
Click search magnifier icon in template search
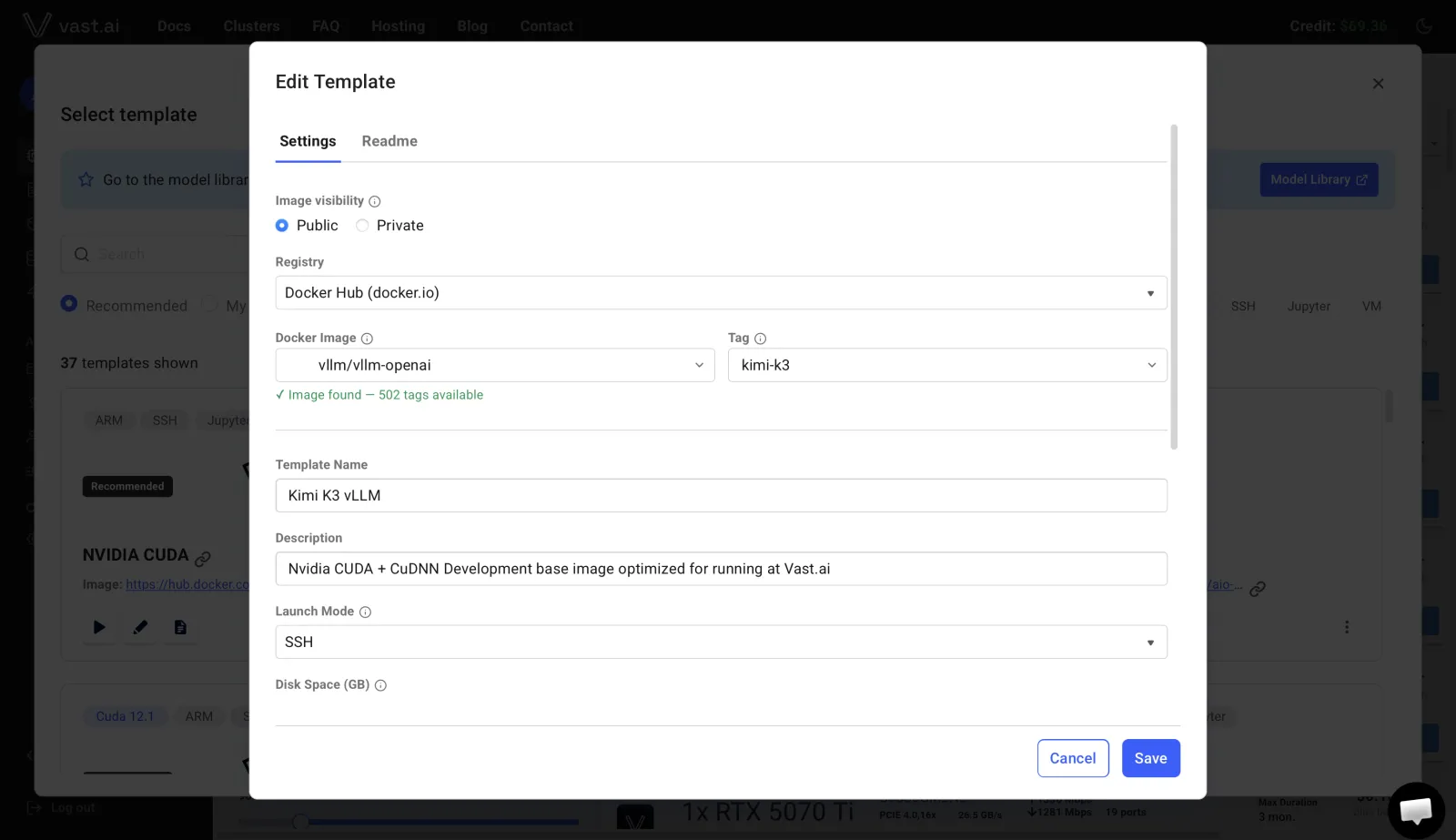tap(82, 255)
